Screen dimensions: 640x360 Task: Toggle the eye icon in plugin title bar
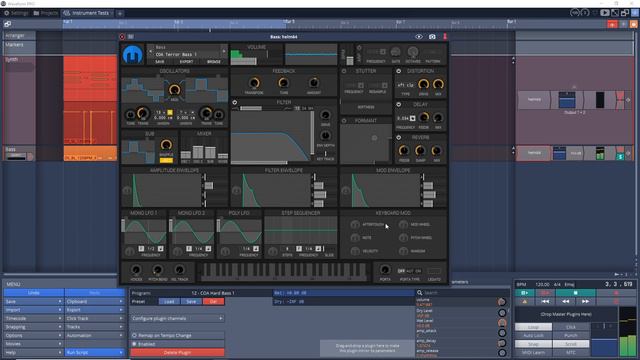tap(419, 37)
